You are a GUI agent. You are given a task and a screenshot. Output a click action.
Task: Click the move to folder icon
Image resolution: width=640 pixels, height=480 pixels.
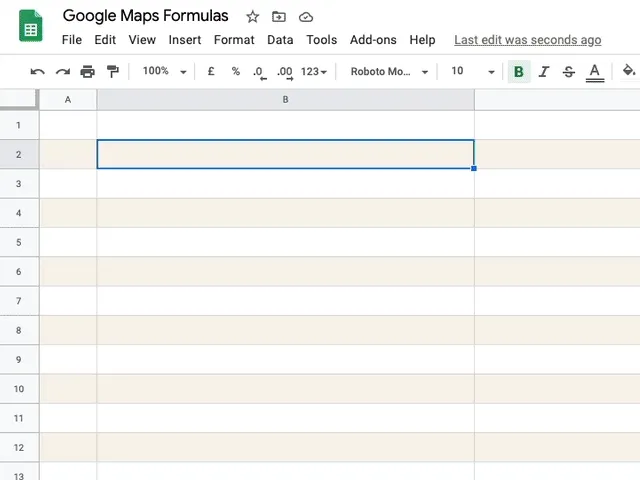click(279, 17)
